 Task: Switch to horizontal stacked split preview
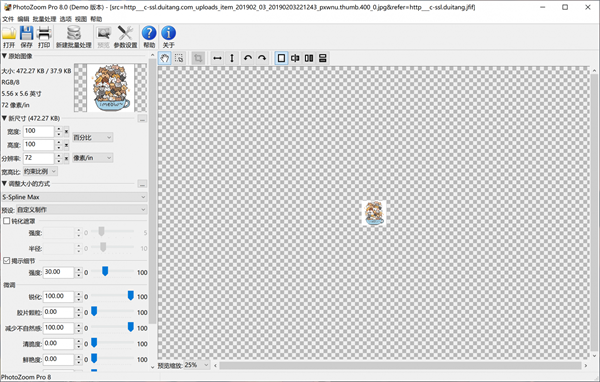click(323, 58)
